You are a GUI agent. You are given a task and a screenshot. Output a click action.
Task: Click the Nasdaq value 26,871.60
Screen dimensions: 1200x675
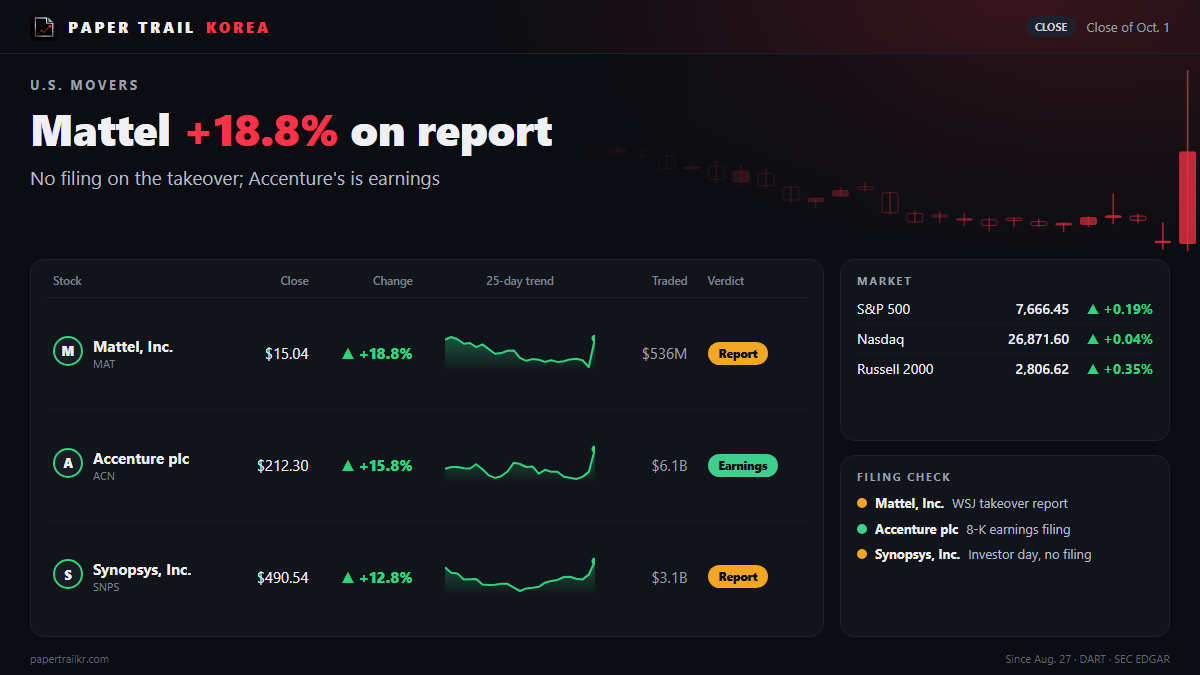[x=1038, y=339]
